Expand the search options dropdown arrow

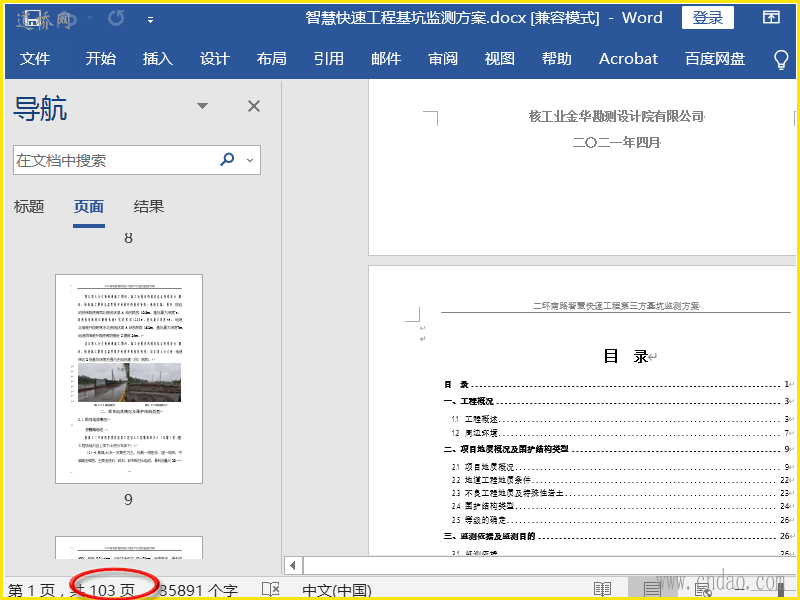pyautogui.click(x=249, y=160)
